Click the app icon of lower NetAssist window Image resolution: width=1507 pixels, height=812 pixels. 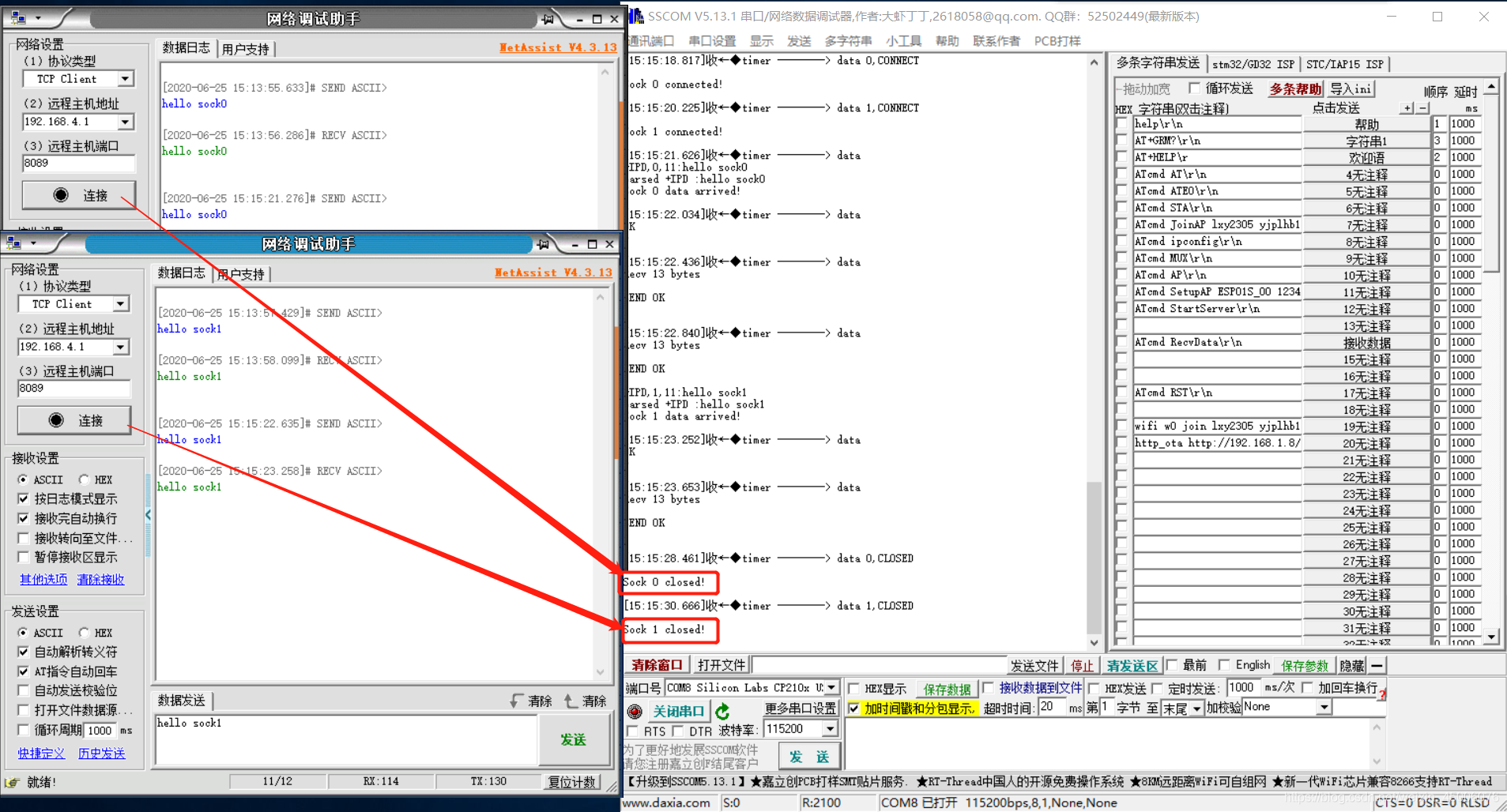click(x=13, y=242)
